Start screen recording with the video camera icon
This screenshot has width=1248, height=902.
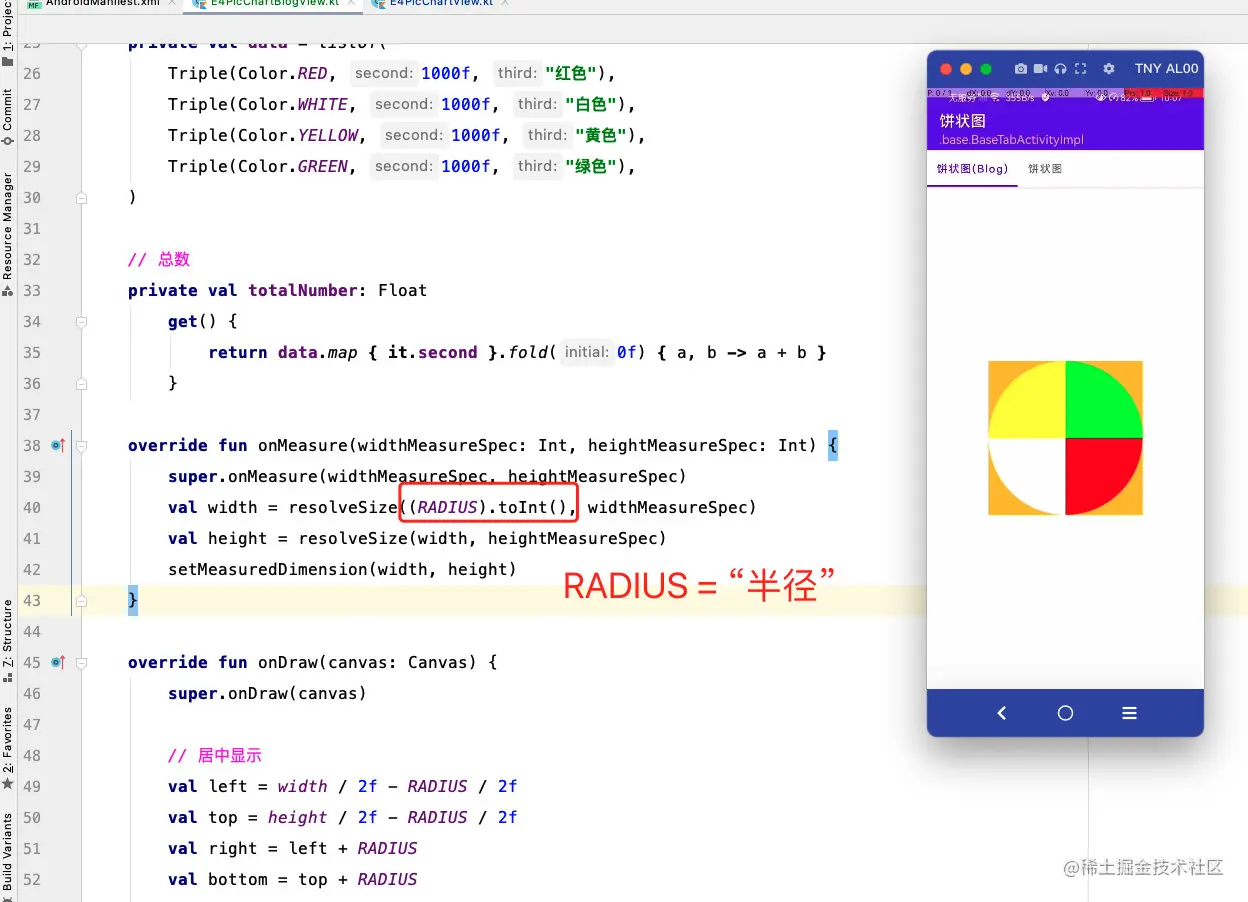pyautogui.click(x=1040, y=69)
